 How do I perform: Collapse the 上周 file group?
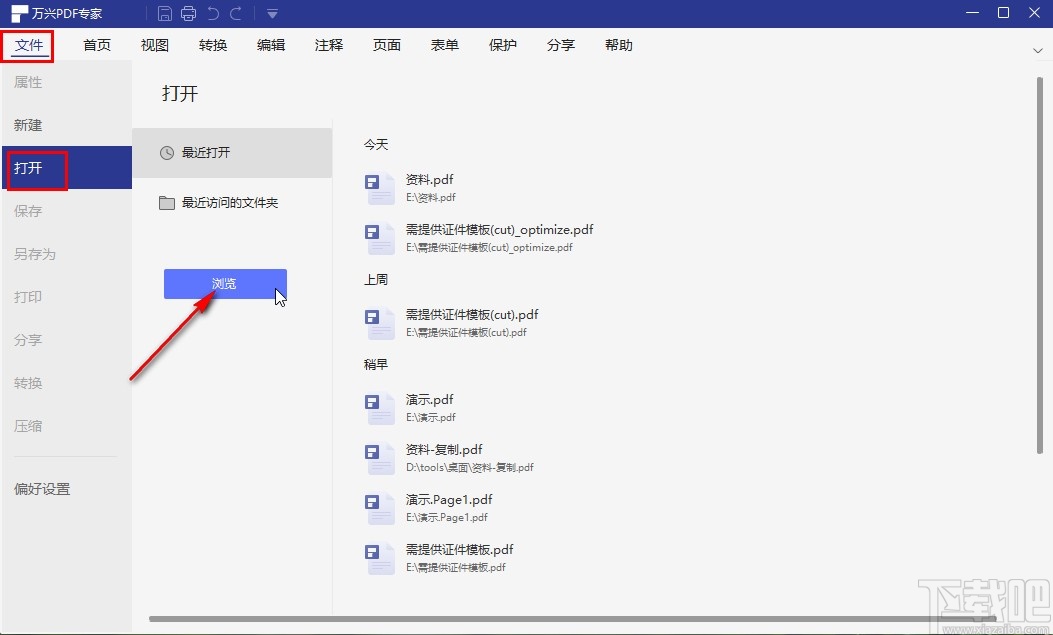pyautogui.click(x=376, y=279)
